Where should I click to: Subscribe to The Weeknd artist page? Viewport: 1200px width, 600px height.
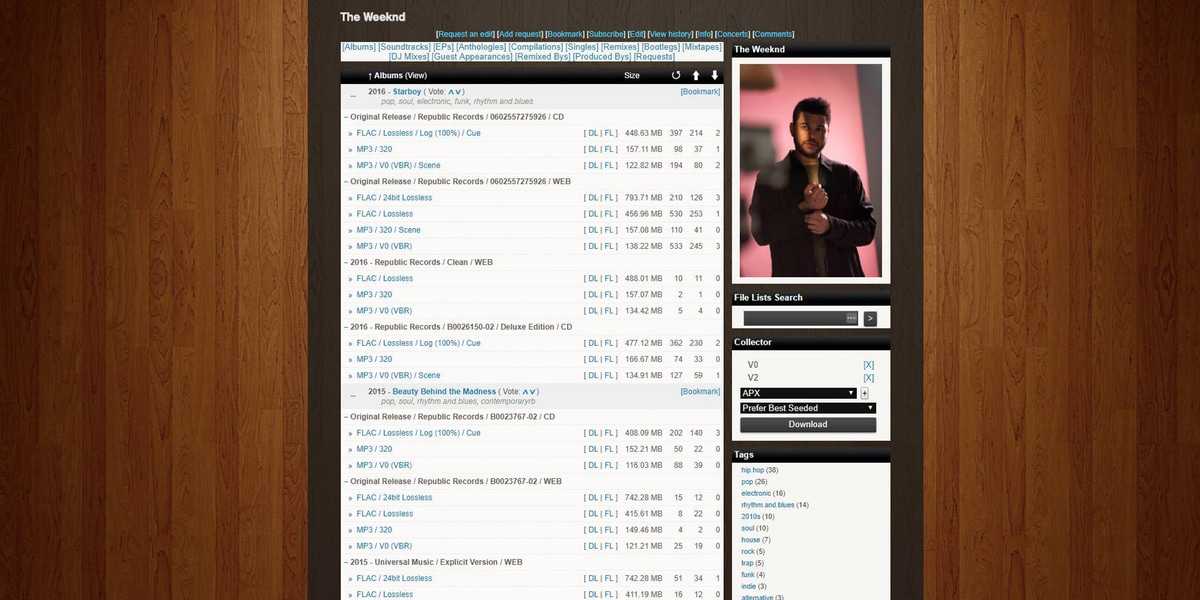coord(606,34)
